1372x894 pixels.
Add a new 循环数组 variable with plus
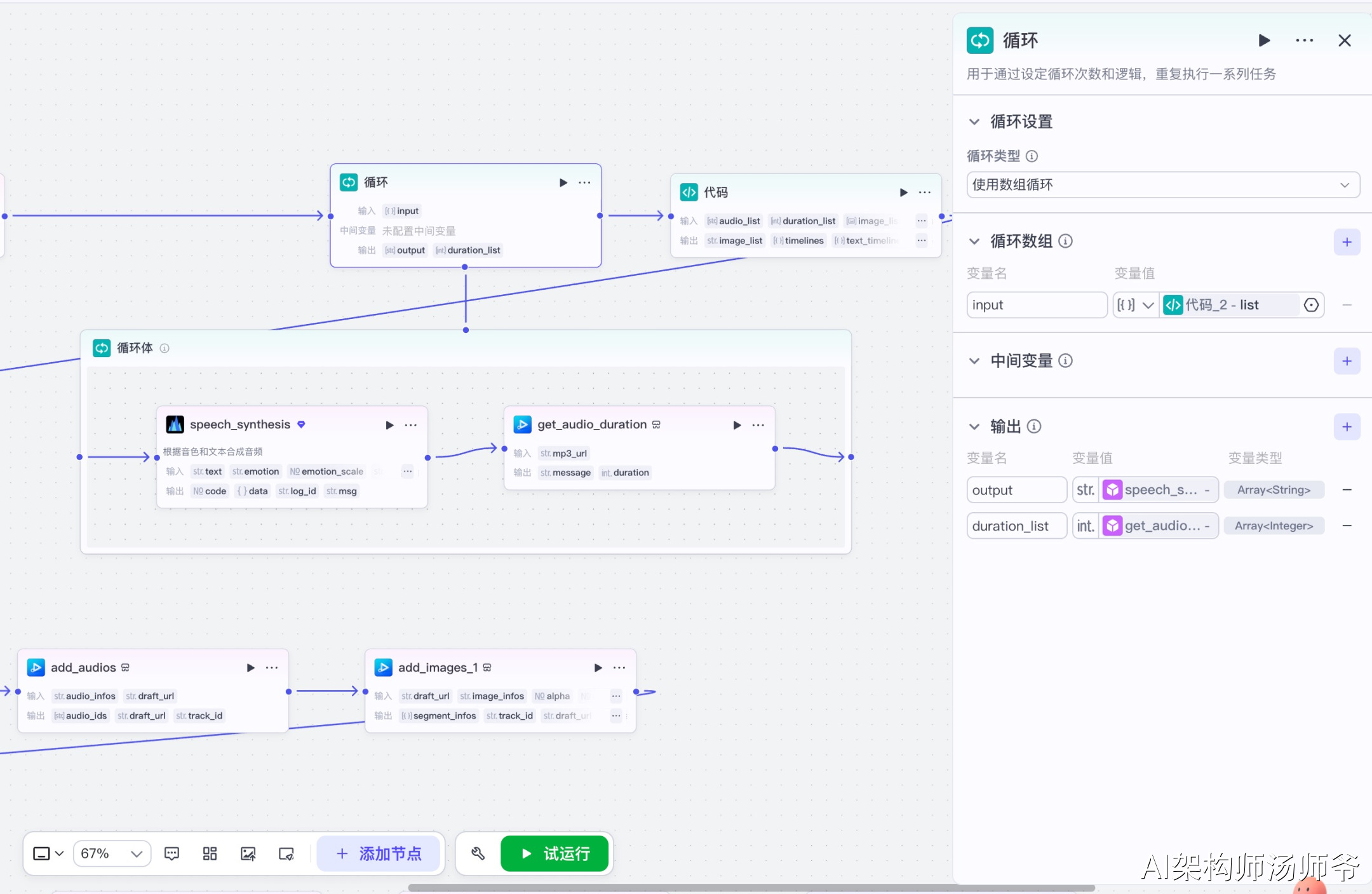(x=1347, y=242)
